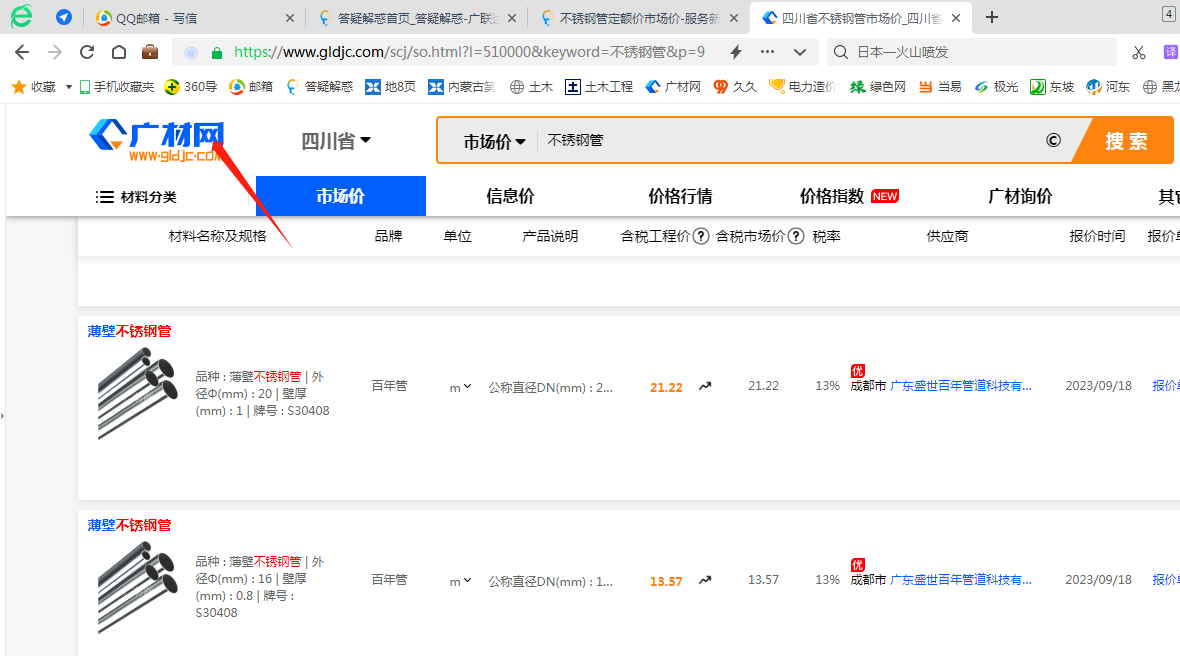Open the 价格行情 navigation tab
The width and height of the screenshot is (1180, 656).
680,196
